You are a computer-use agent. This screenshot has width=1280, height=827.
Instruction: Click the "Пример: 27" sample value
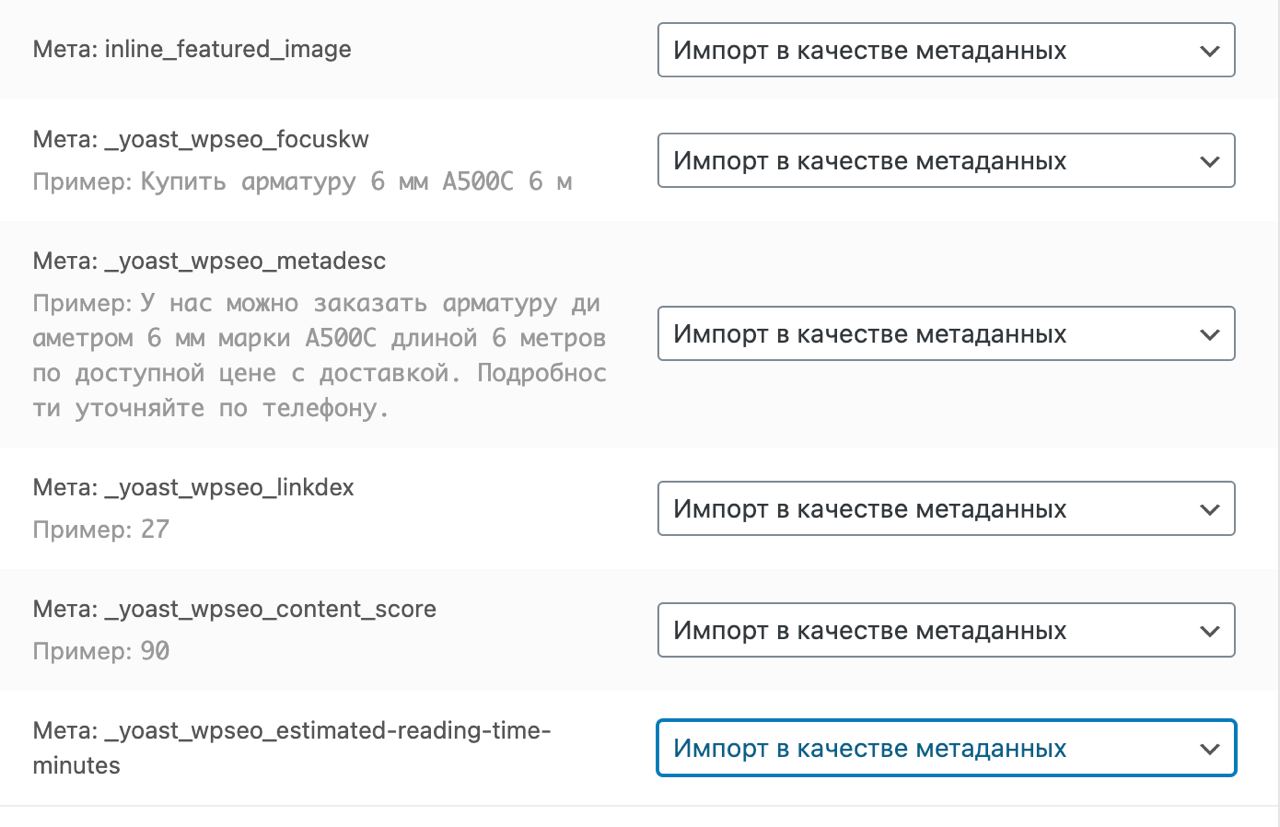(101, 529)
